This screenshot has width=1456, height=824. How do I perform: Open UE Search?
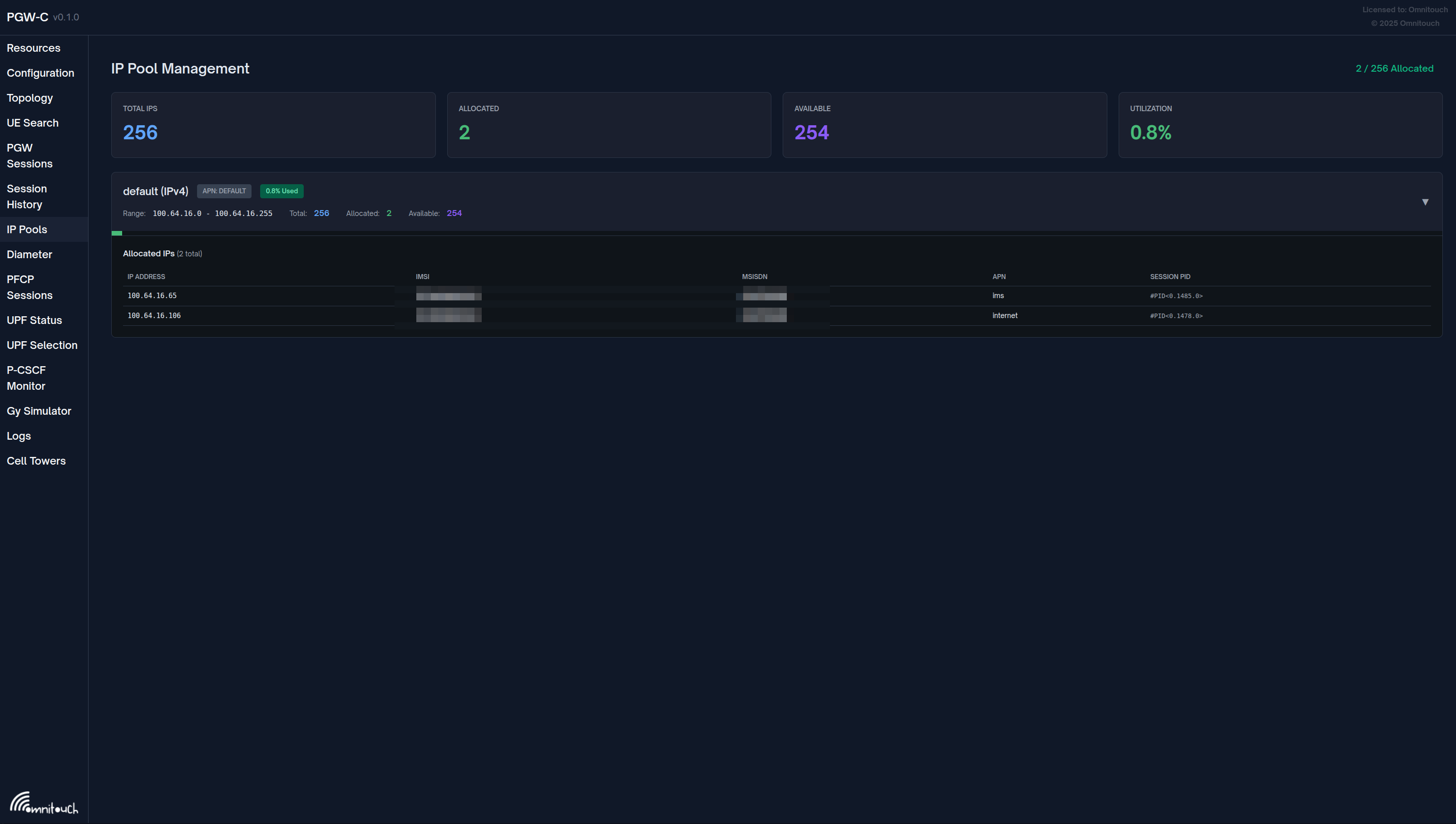32,123
